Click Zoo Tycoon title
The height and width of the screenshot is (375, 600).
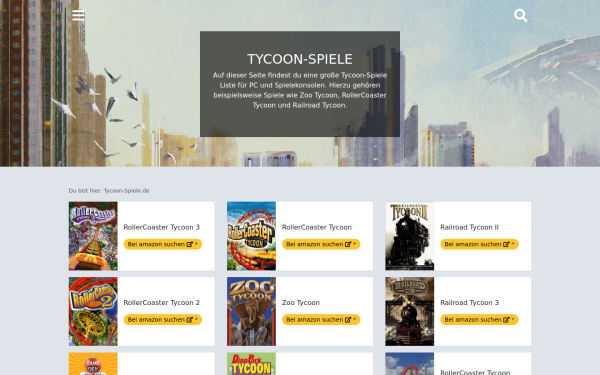click(301, 303)
